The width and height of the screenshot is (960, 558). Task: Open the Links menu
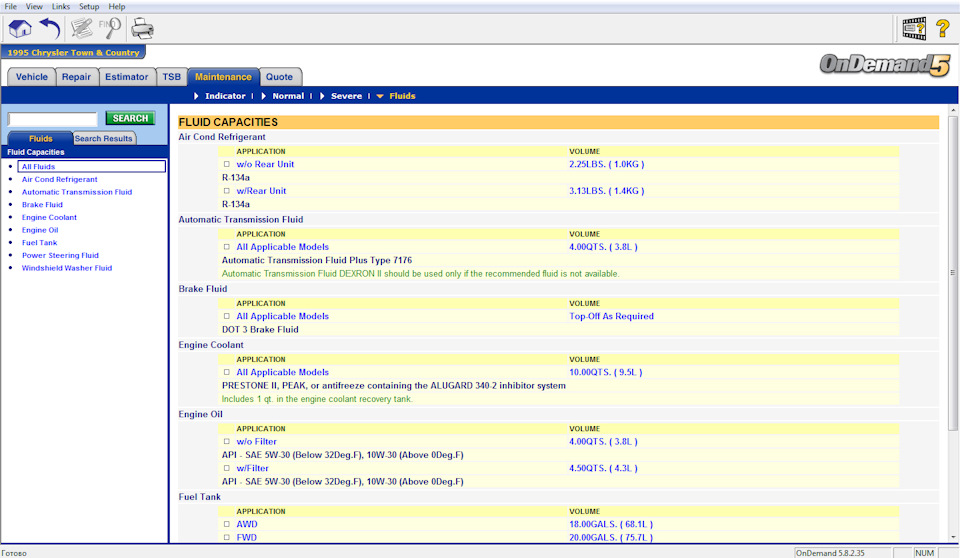61,6
